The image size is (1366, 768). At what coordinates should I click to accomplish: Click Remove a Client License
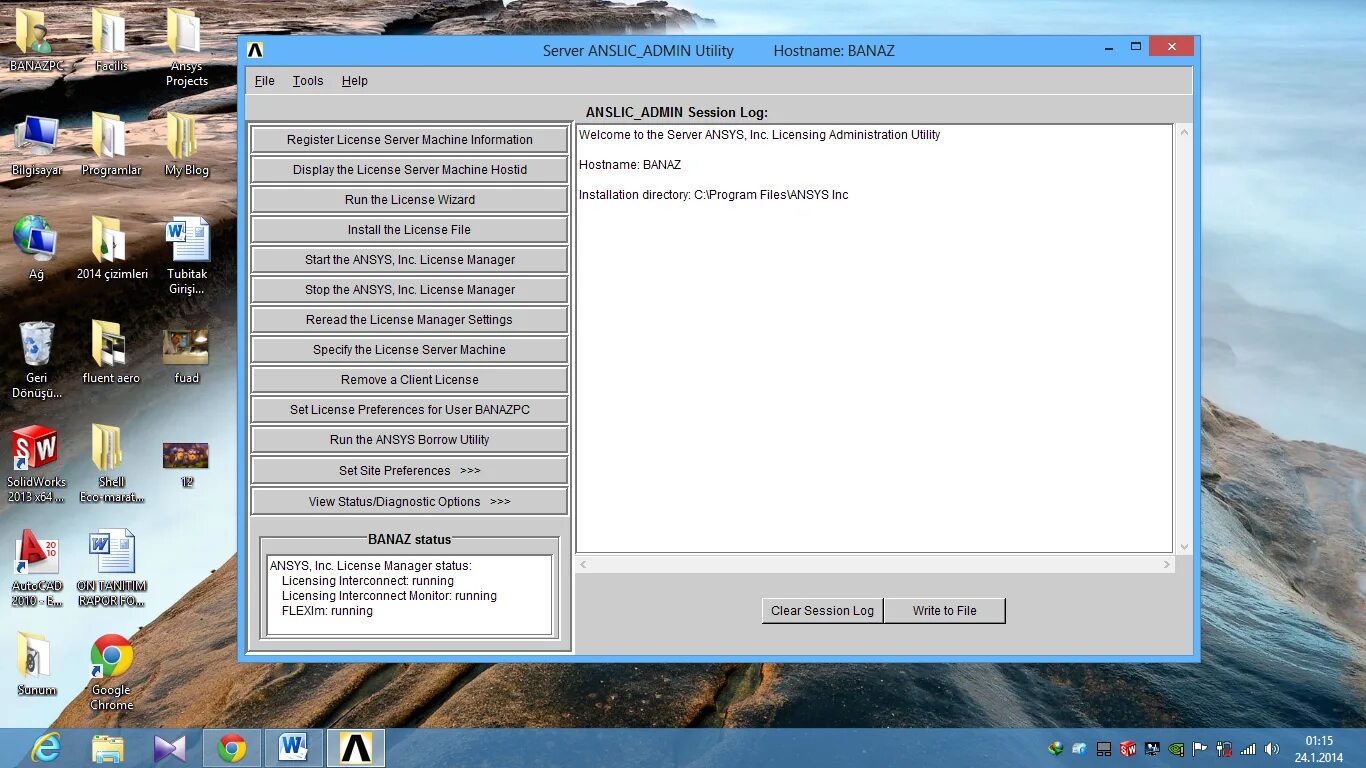pos(409,380)
